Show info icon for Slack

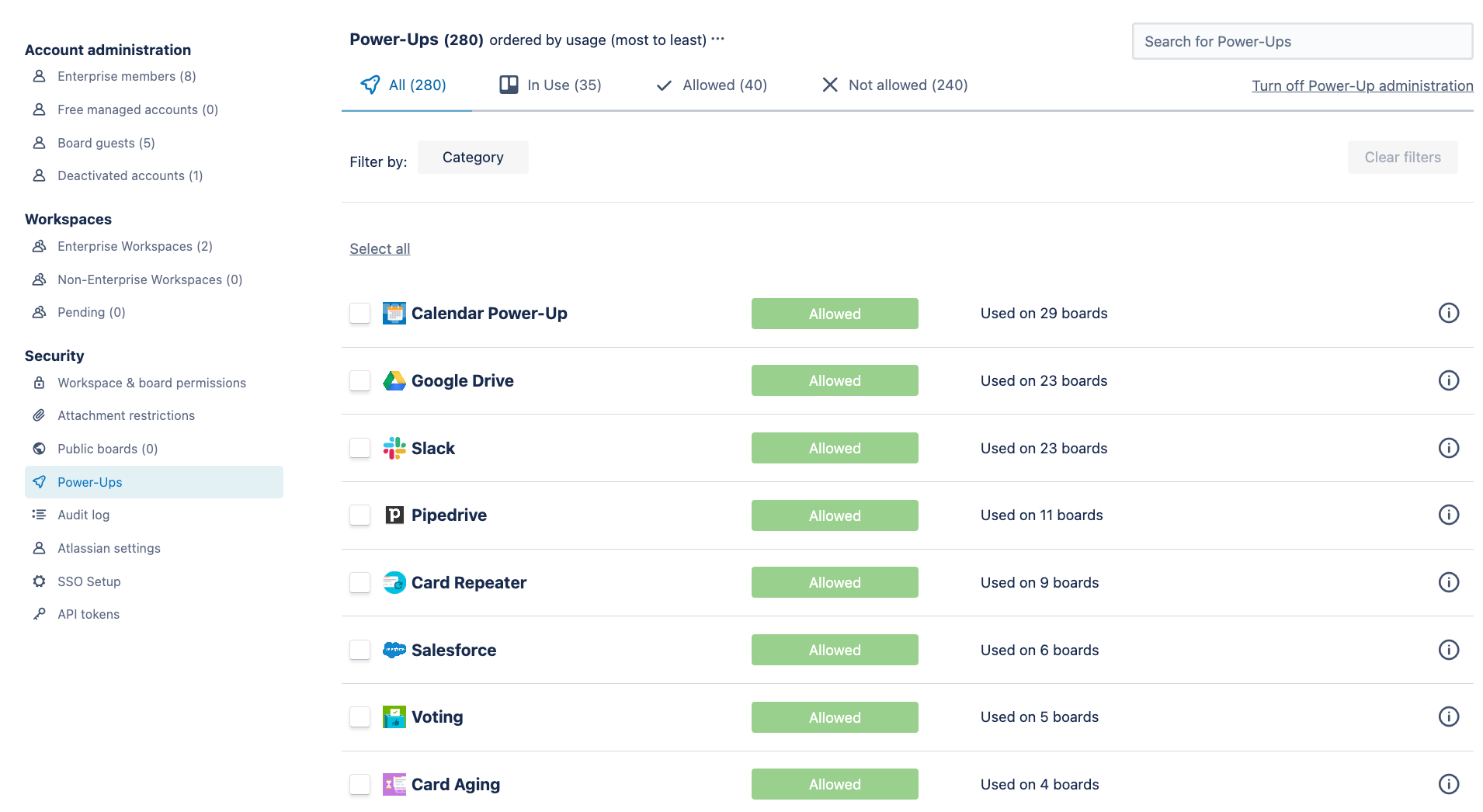(1449, 448)
